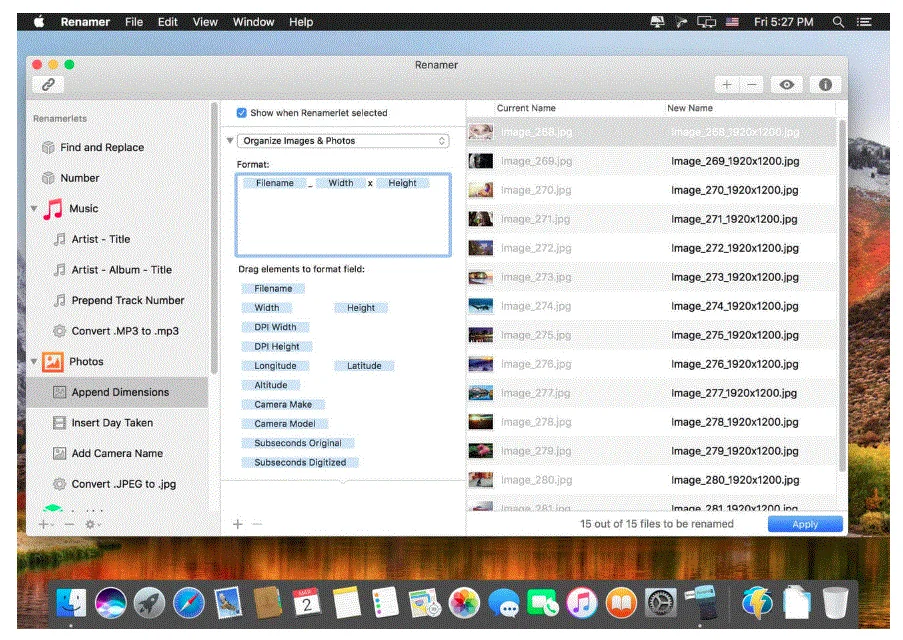Click new name Image_276_1920x1200.jpg
Image resolution: width=903 pixels, height=640 pixels.
point(734,364)
